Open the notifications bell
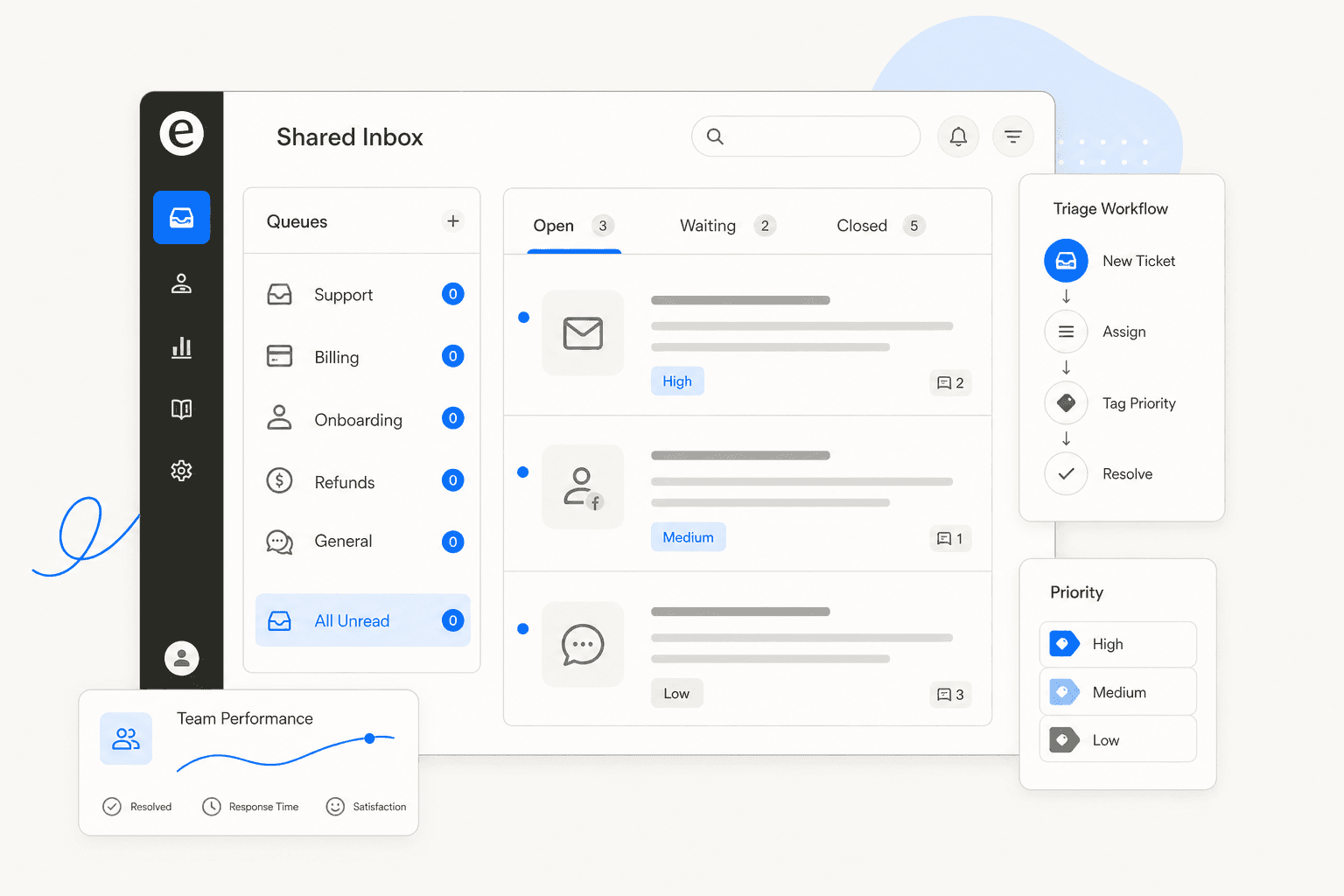This screenshot has height=896, width=1344. point(958,136)
